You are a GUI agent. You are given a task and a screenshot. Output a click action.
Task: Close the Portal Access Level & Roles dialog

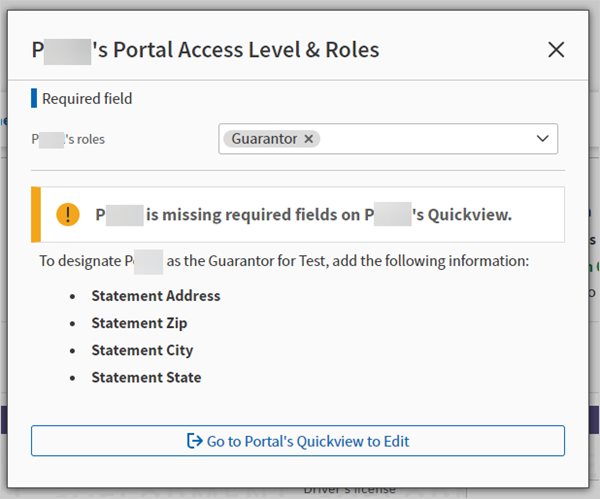(x=556, y=49)
